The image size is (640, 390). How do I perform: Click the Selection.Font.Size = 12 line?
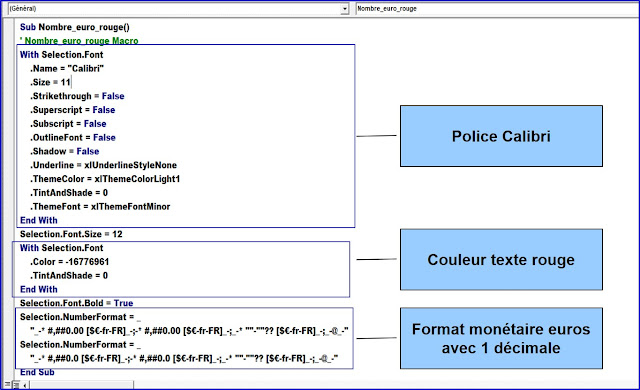pos(71,234)
